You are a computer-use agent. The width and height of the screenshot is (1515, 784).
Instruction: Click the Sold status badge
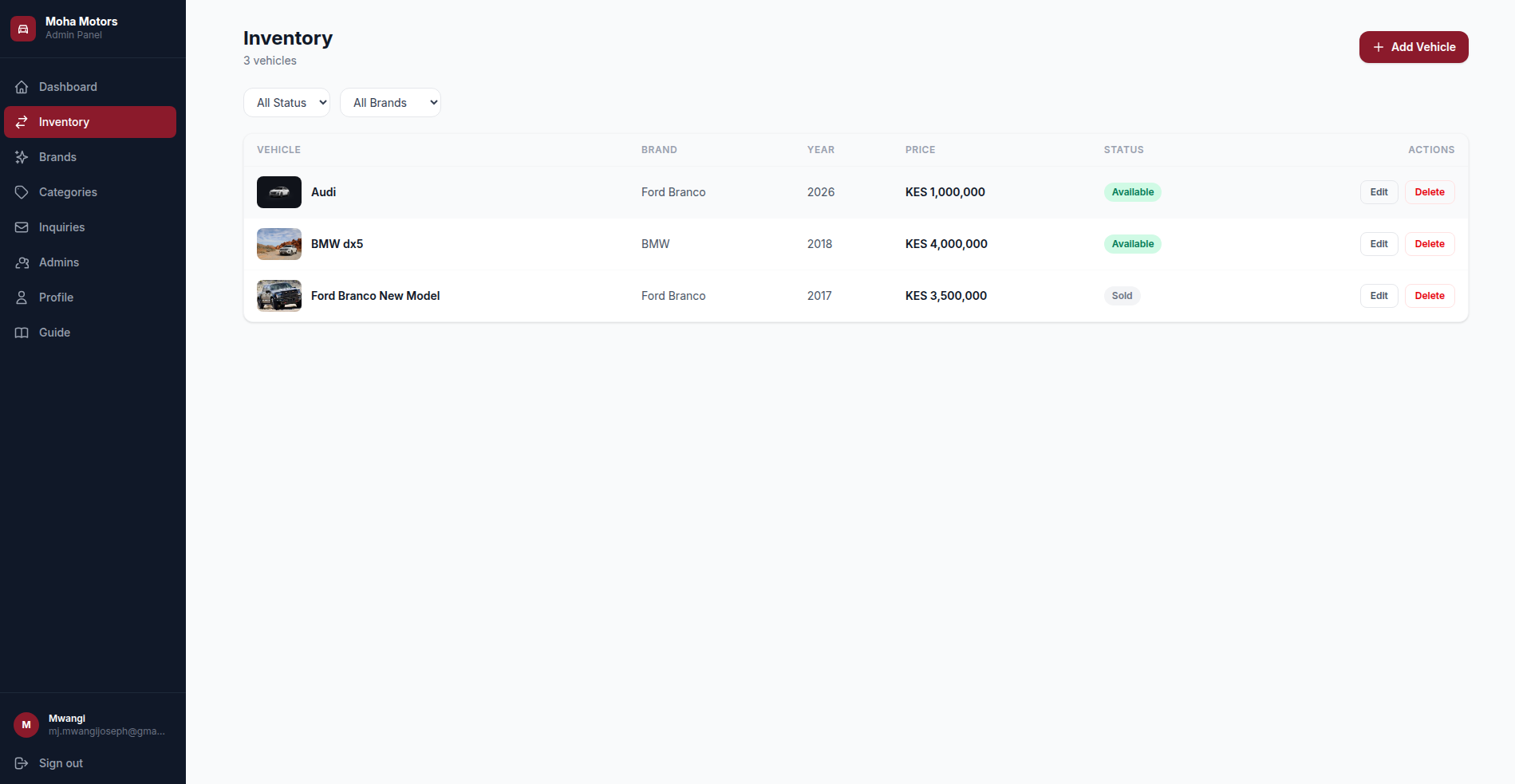1122,296
